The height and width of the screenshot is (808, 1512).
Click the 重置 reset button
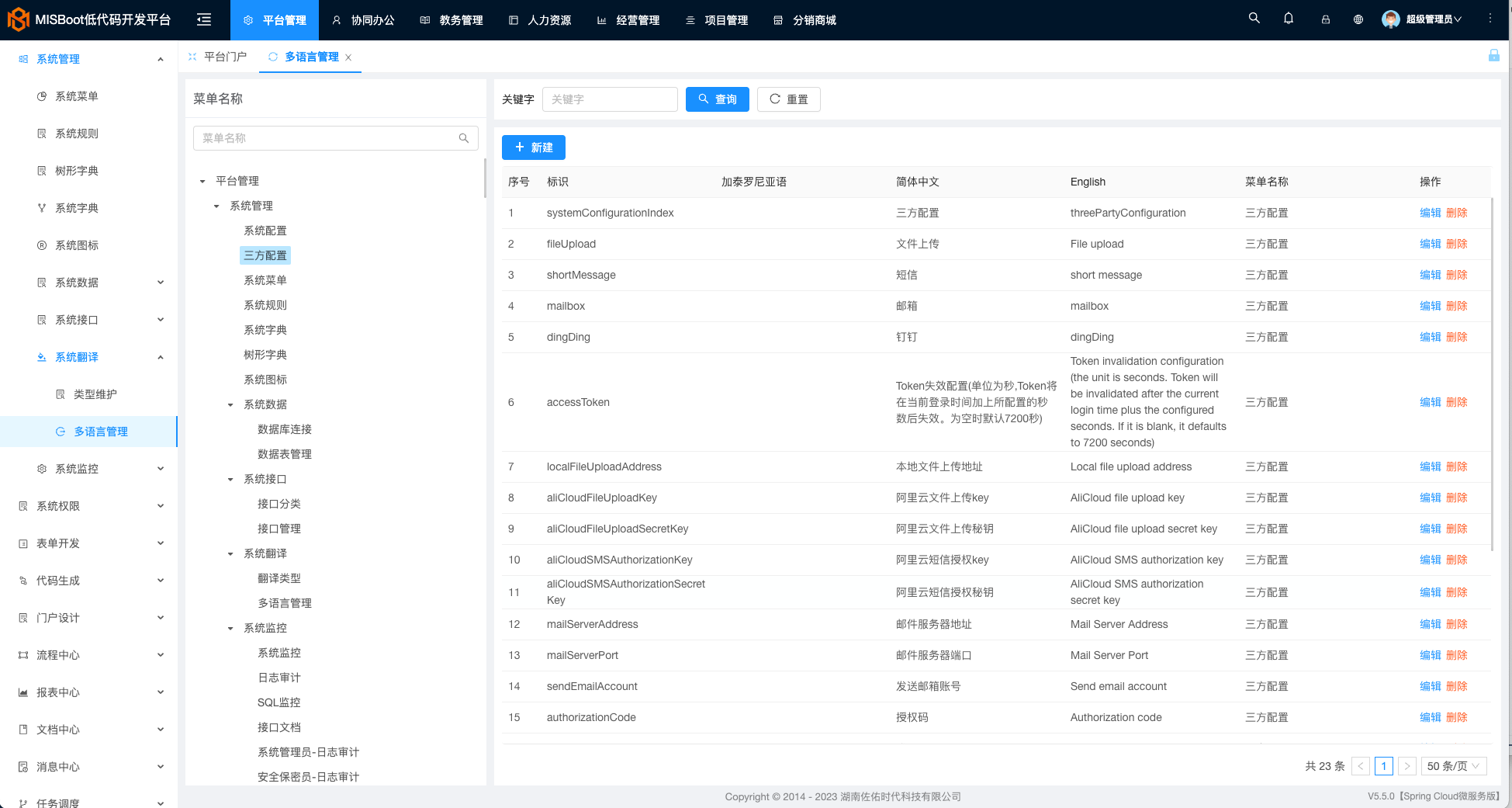click(788, 99)
